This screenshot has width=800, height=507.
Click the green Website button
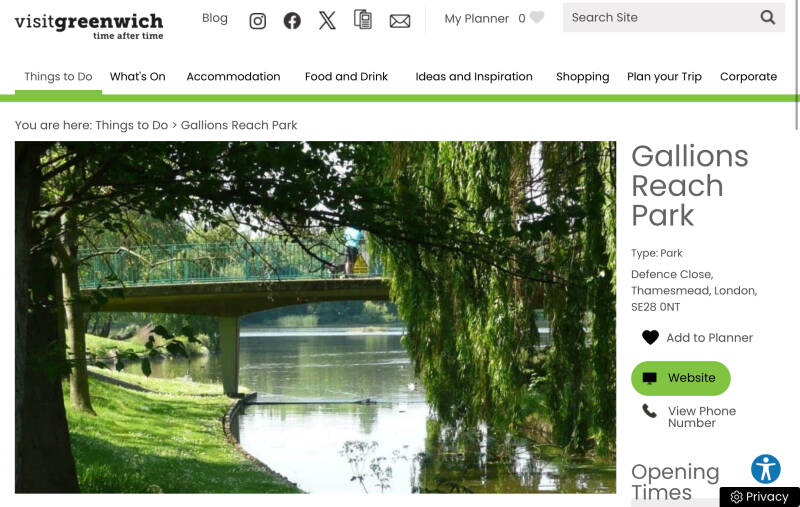click(x=681, y=378)
